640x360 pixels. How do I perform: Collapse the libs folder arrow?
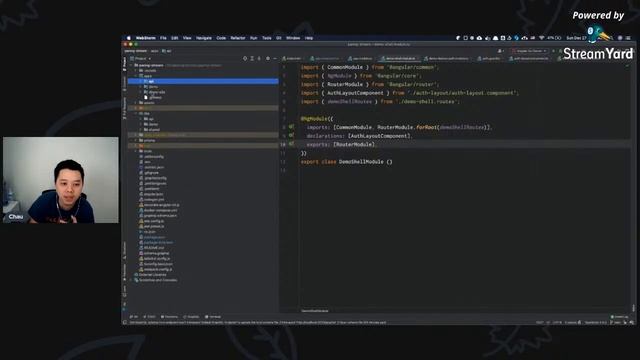(136, 113)
